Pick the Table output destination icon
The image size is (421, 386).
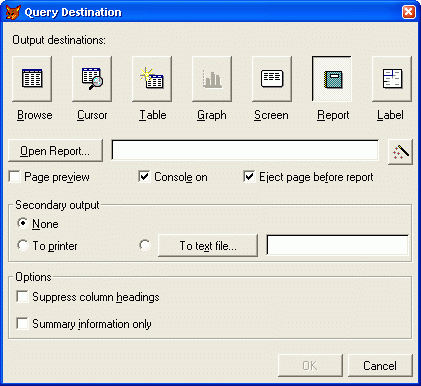[152, 79]
